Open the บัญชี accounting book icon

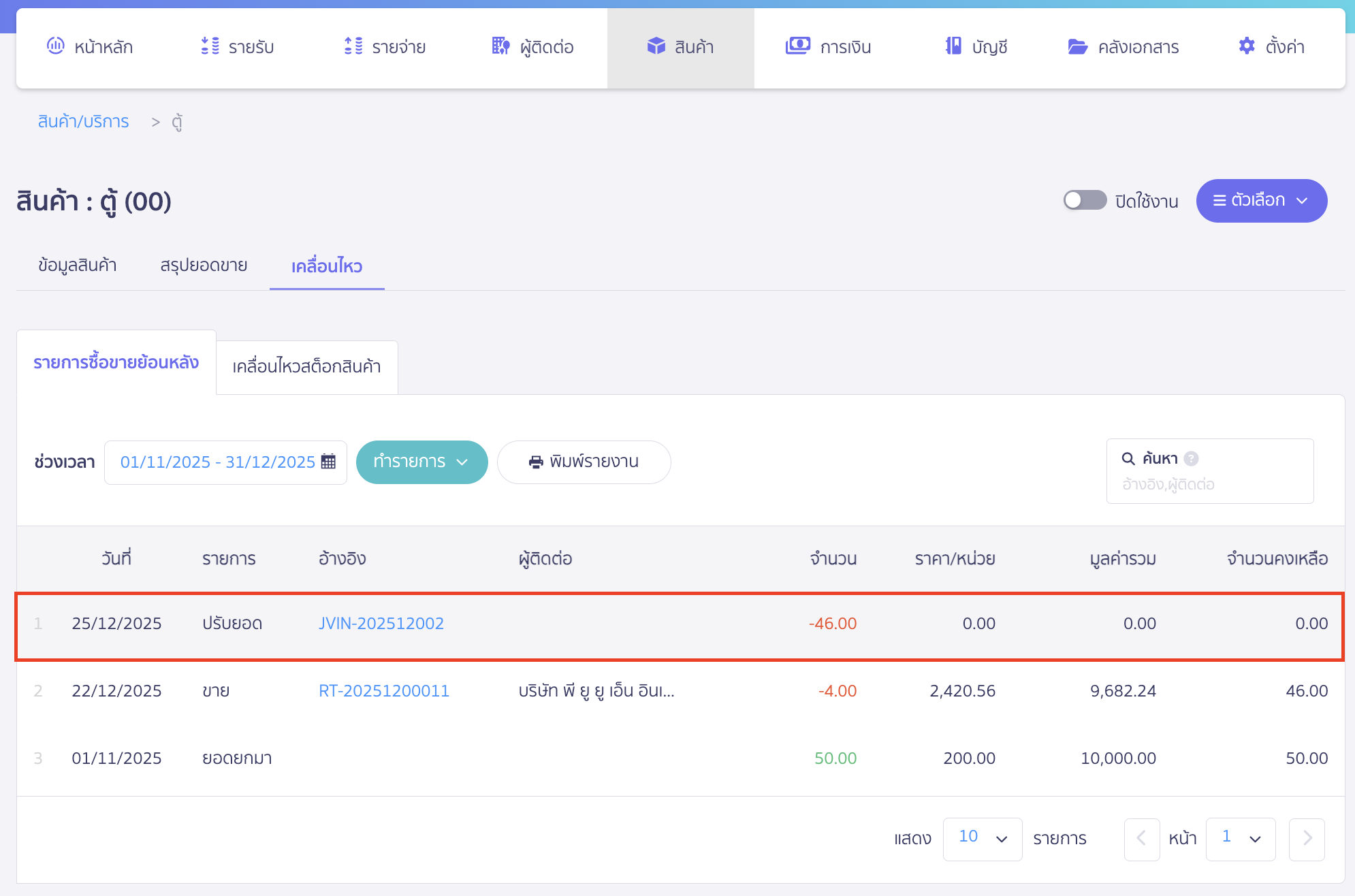[x=953, y=46]
